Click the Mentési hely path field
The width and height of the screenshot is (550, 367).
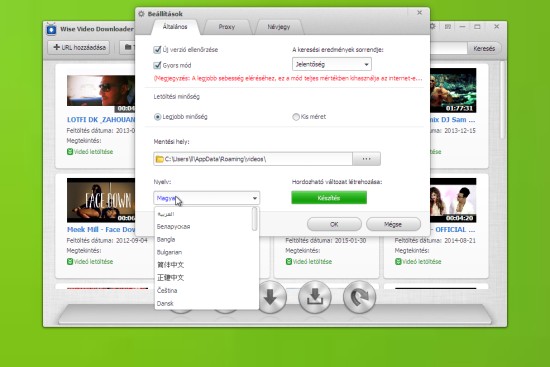[x=253, y=159]
